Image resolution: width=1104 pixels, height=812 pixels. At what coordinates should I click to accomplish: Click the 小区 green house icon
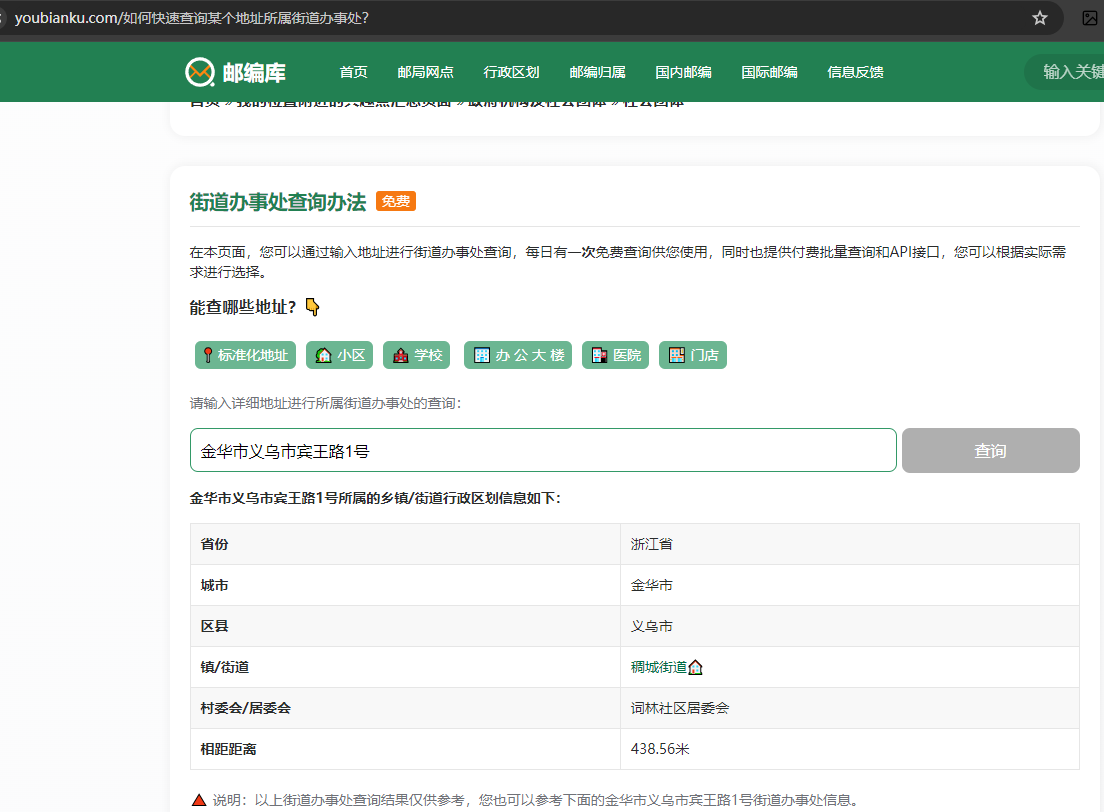tap(325, 354)
